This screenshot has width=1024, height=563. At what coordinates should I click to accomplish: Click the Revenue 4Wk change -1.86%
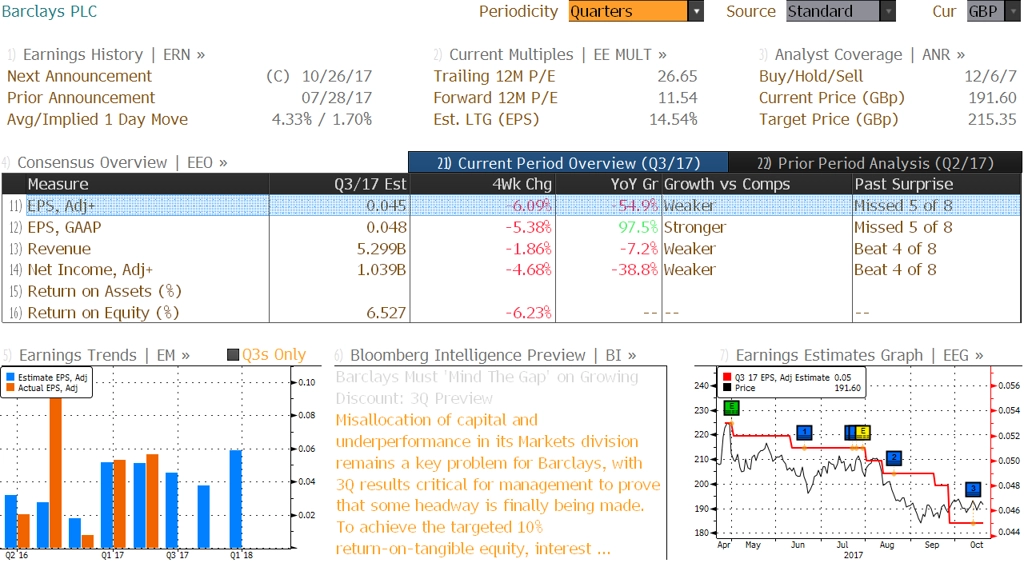pos(528,249)
